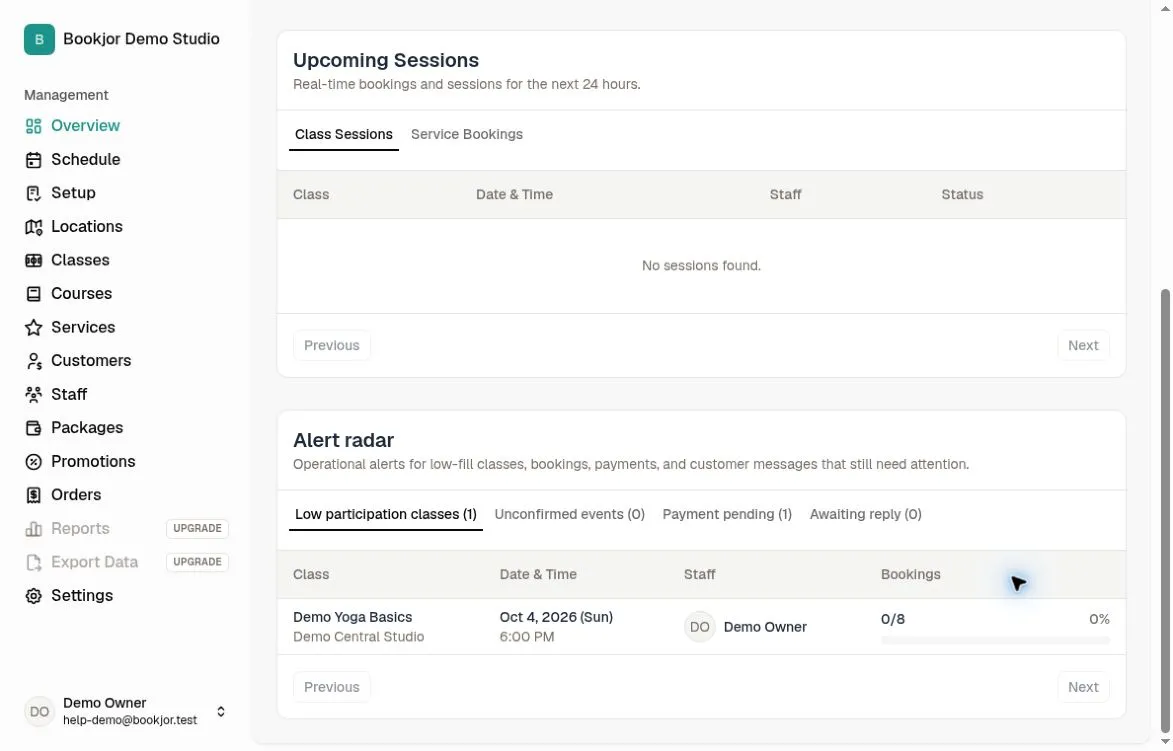
Task: Click Previous in Upcoming Sessions
Action: (331, 346)
